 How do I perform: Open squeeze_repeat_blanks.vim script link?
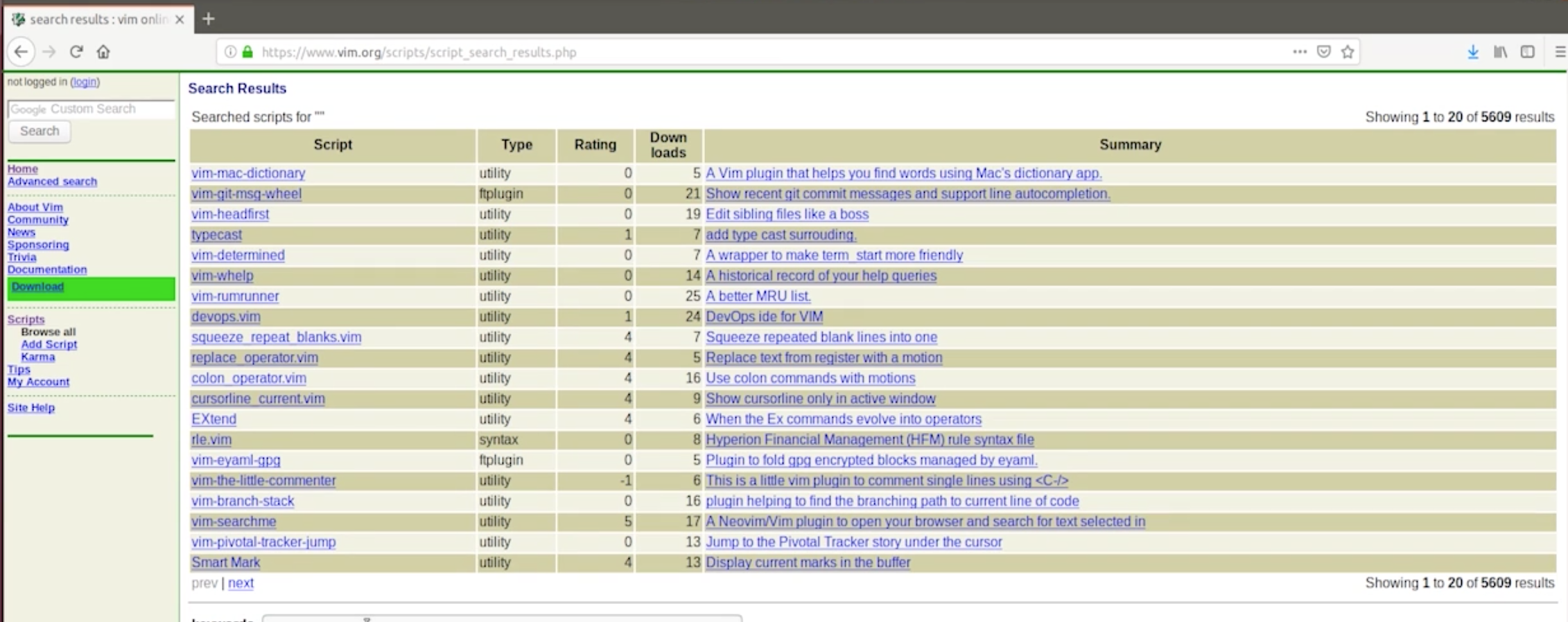pos(277,337)
